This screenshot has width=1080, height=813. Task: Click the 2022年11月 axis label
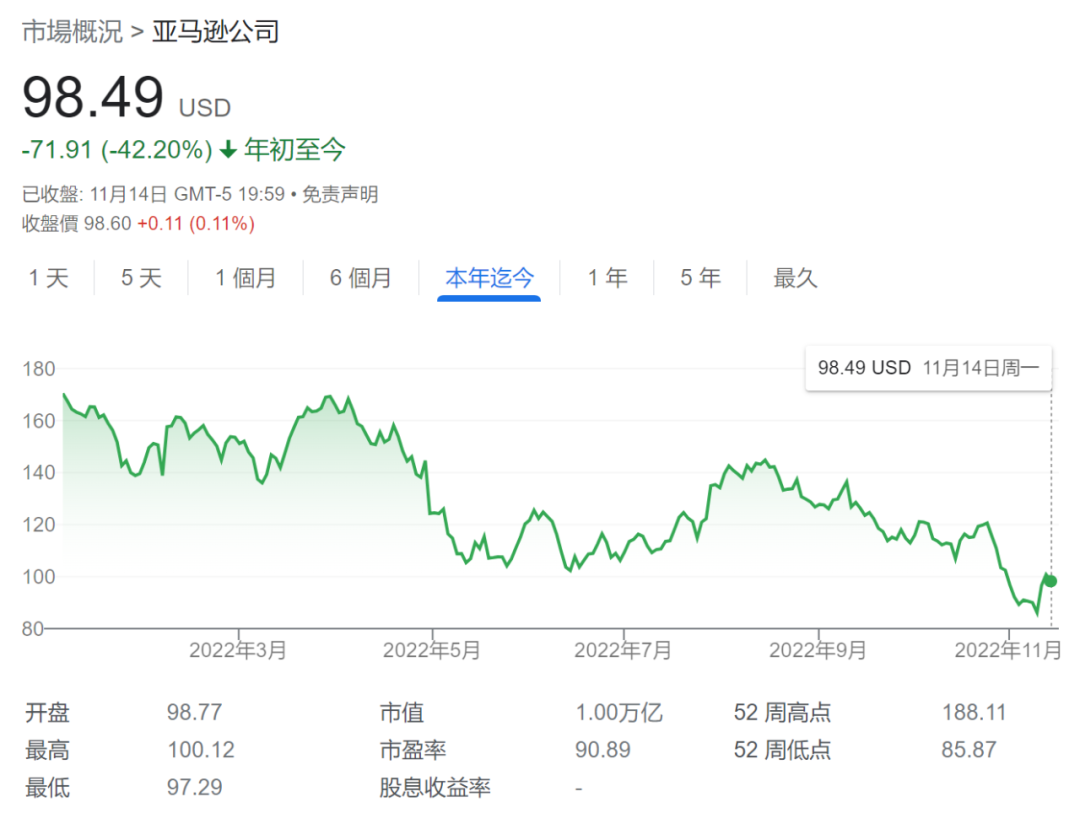pyautogui.click(x=1008, y=650)
